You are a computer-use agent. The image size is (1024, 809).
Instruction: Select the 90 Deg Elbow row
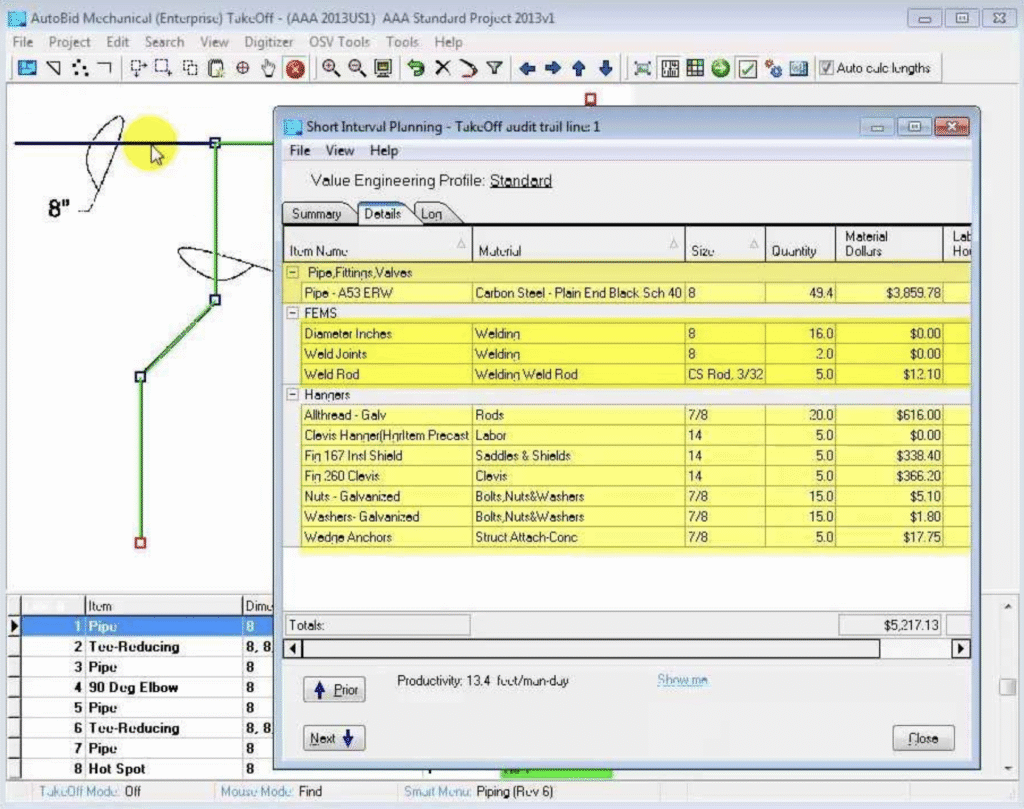click(x=147, y=687)
